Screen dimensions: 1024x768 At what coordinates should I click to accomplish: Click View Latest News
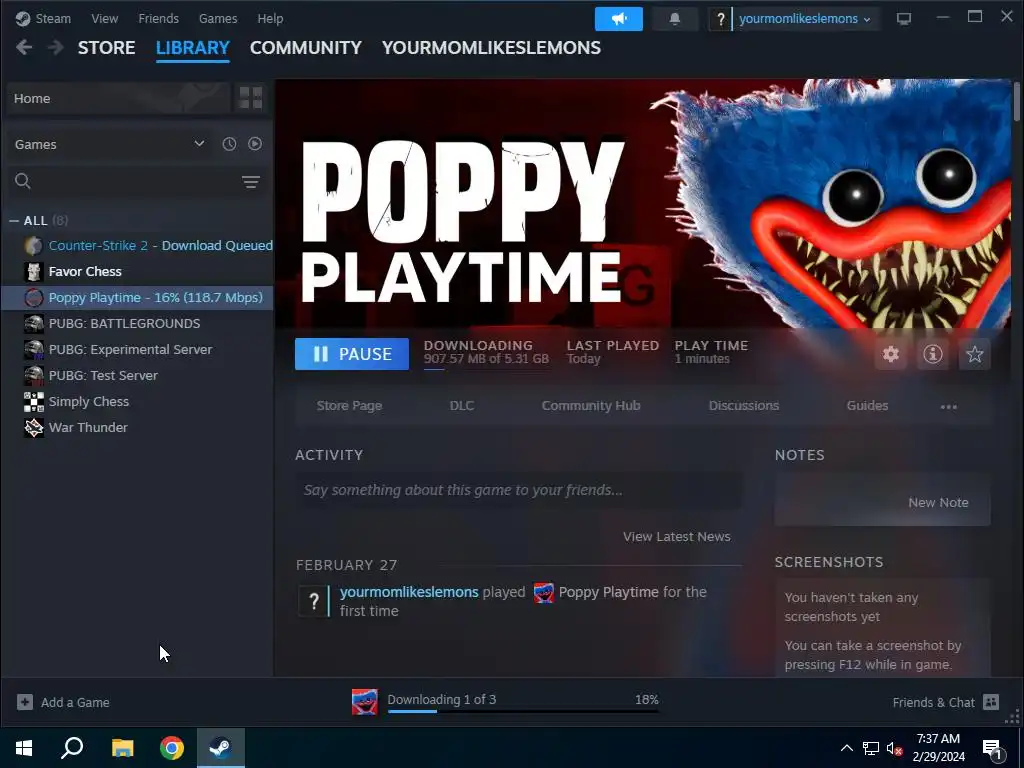click(x=677, y=536)
